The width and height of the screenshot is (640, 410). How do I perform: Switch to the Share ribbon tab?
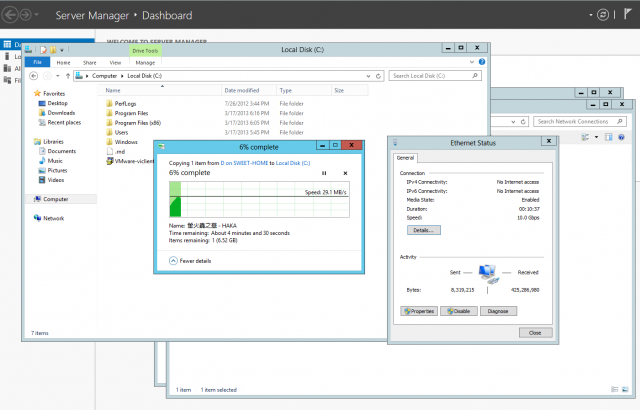(x=89, y=62)
